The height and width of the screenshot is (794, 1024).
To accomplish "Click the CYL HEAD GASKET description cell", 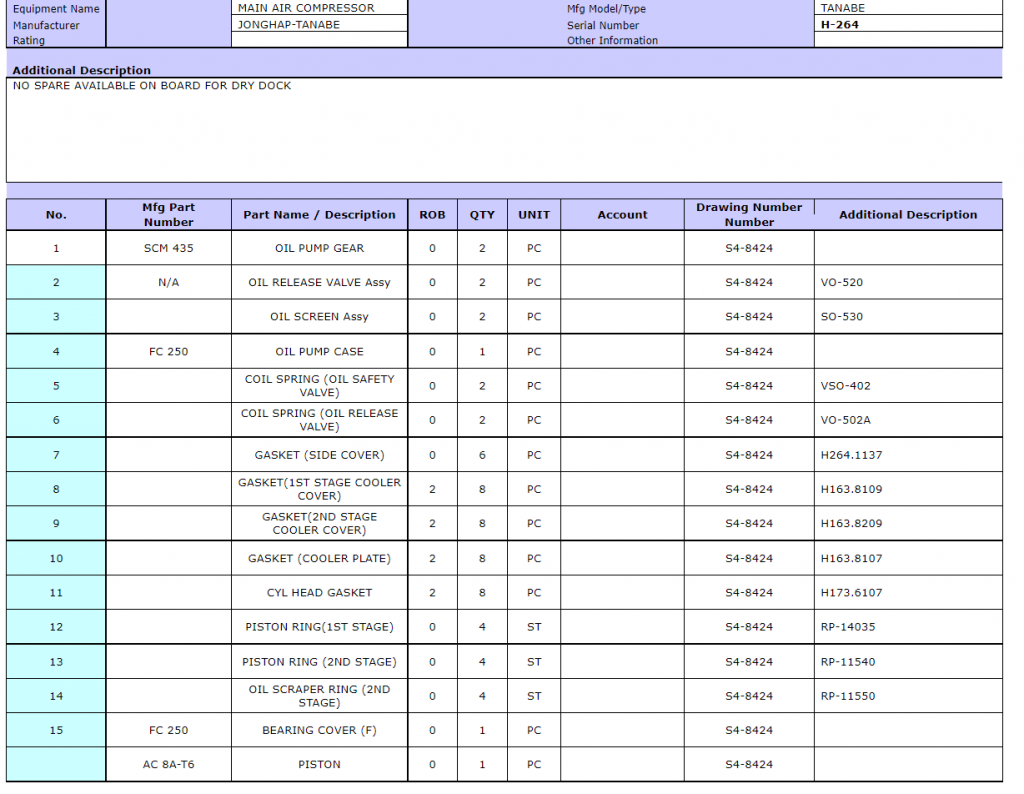I will (x=319, y=593).
